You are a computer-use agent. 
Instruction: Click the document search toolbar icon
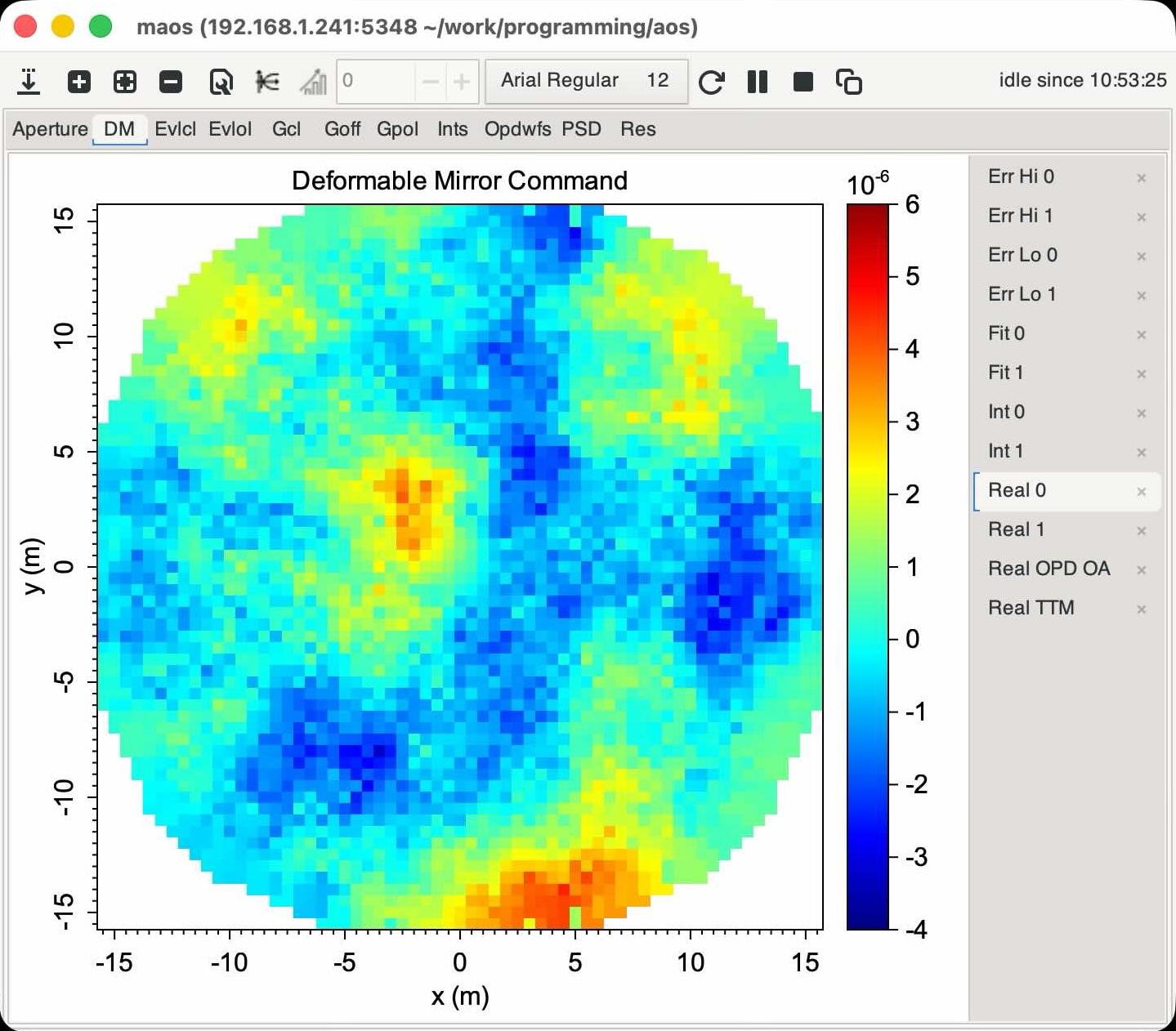tap(221, 82)
